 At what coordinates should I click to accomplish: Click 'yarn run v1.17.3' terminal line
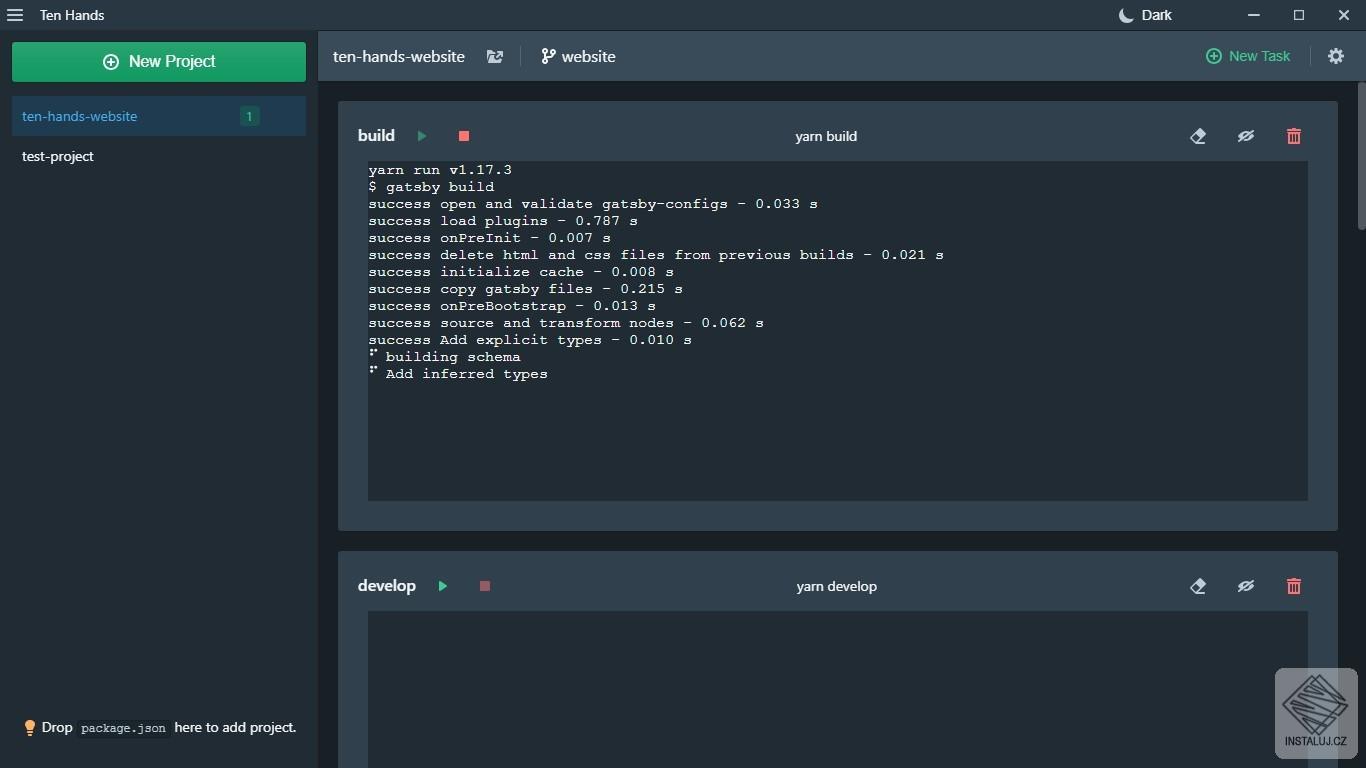(x=440, y=170)
